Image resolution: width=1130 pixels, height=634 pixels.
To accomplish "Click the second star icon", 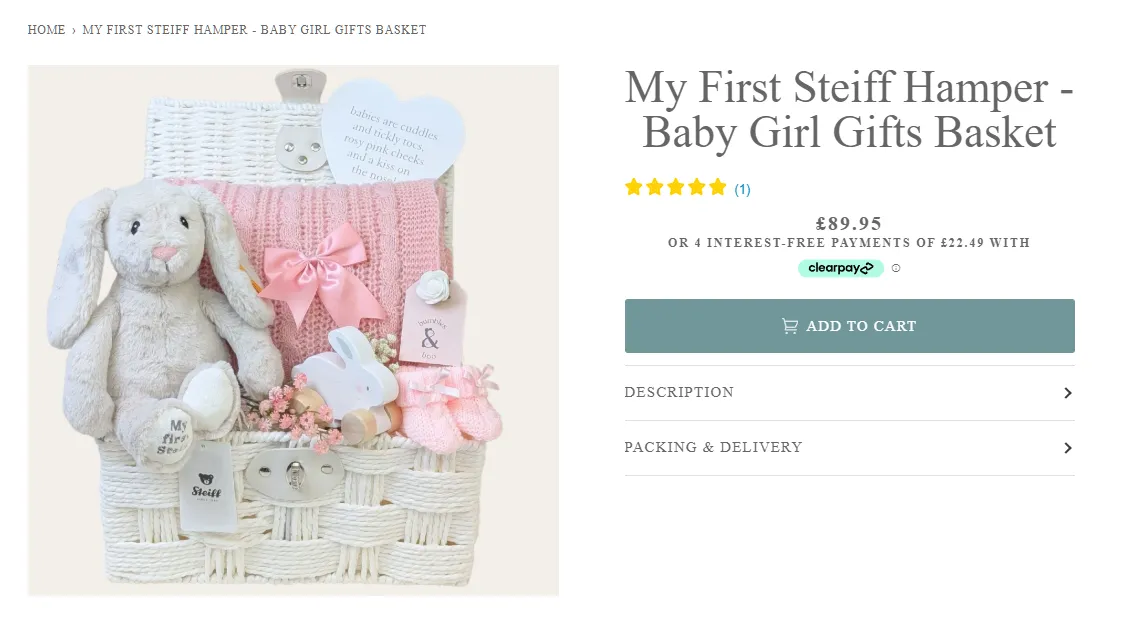I will (x=654, y=186).
